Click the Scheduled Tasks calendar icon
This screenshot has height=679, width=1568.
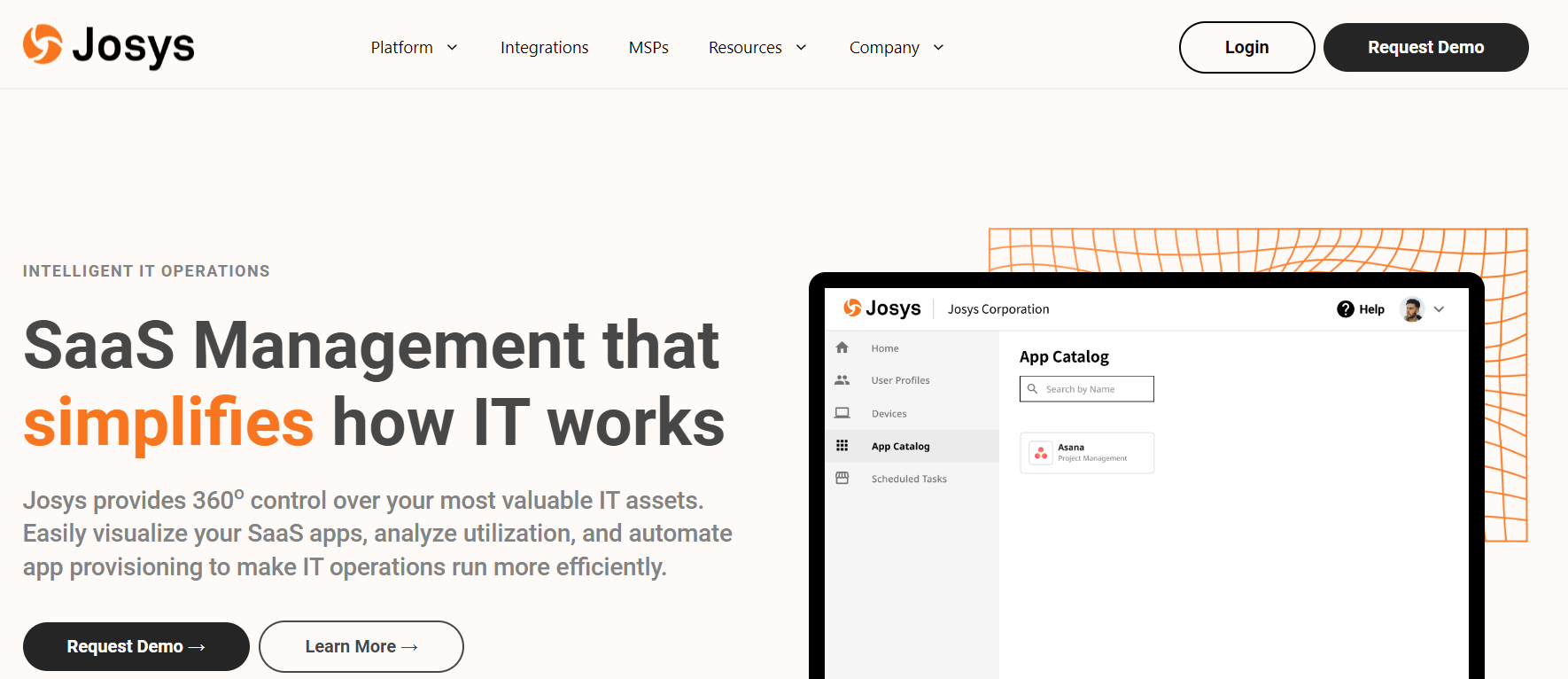pos(842,478)
